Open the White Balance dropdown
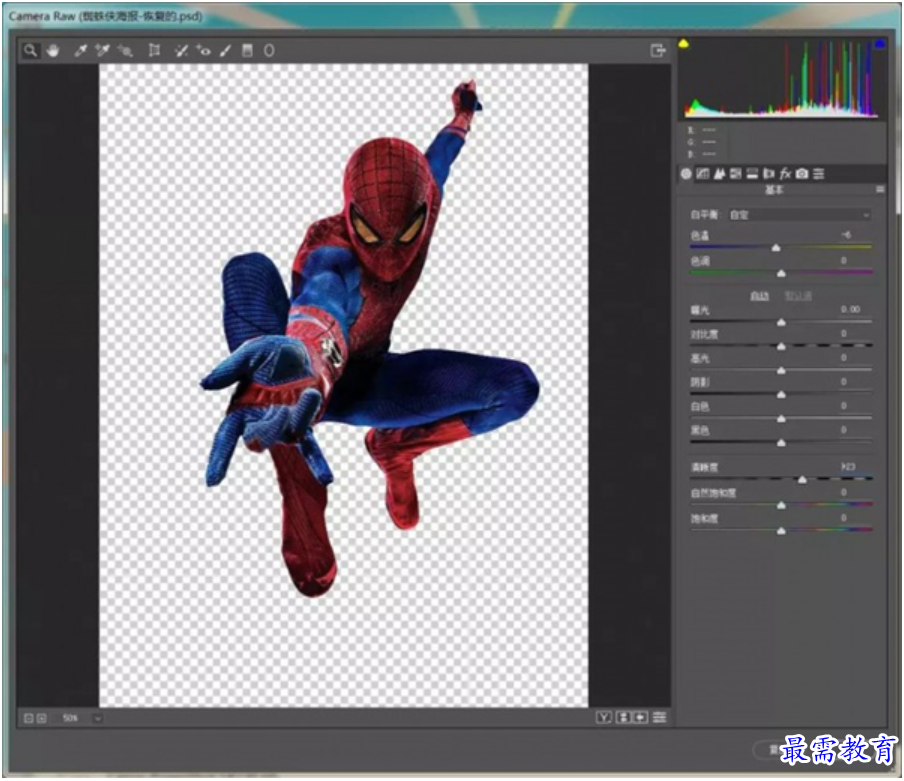This screenshot has width=904, height=781. [x=800, y=215]
